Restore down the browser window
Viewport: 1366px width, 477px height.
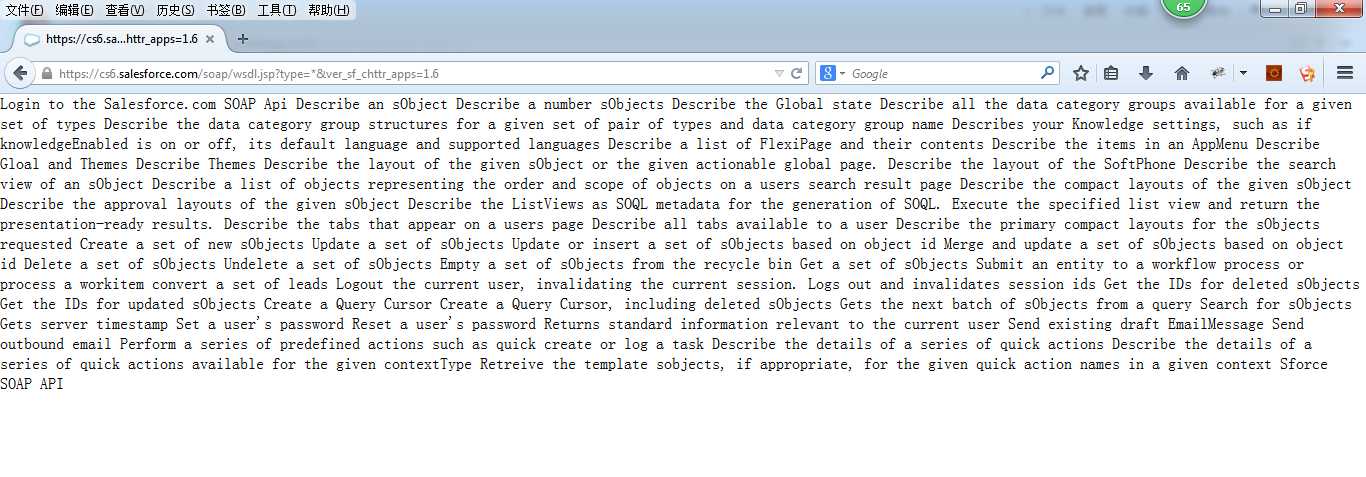pos(1300,9)
